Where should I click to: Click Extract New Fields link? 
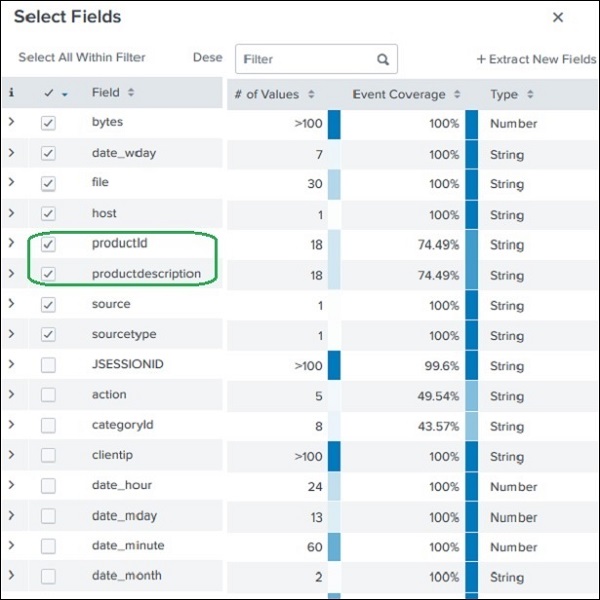click(536, 59)
